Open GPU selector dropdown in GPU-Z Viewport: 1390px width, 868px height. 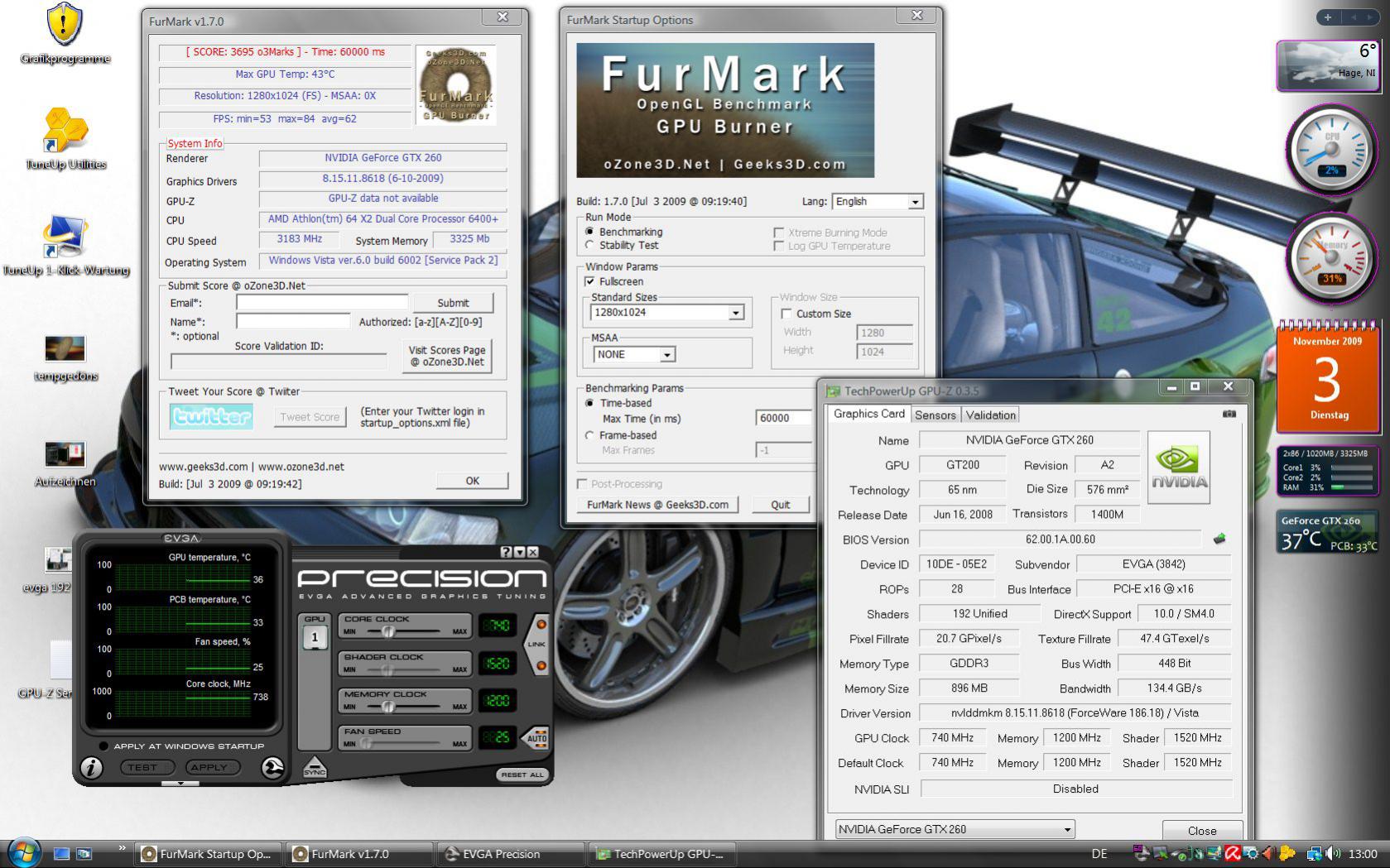click(1066, 829)
